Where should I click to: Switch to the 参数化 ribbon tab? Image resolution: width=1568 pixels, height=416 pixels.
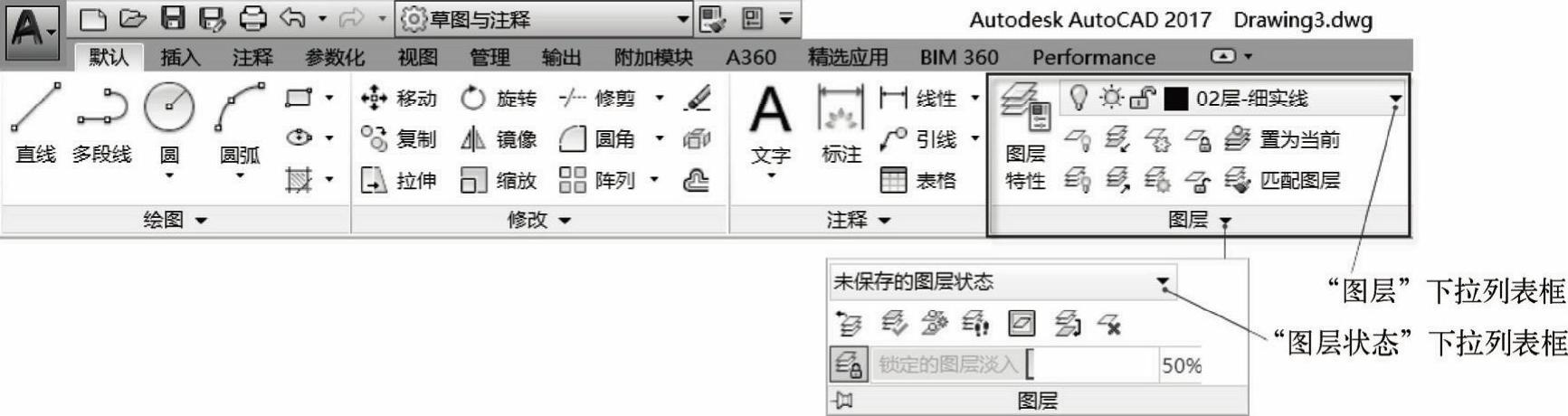pyautogui.click(x=335, y=57)
